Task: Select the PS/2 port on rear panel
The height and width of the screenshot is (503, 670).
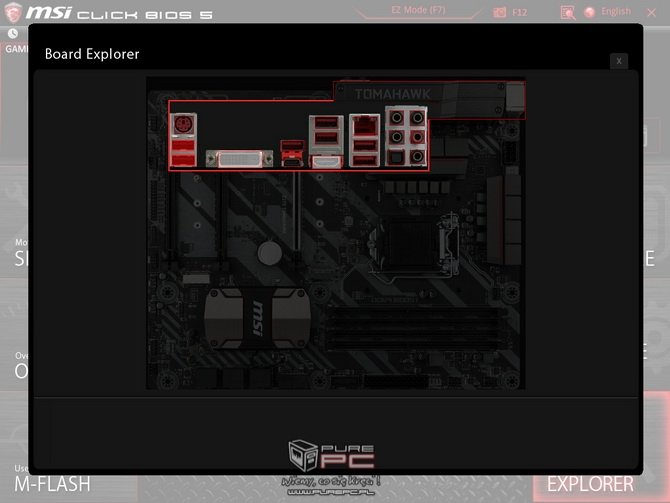Action: [x=184, y=125]
